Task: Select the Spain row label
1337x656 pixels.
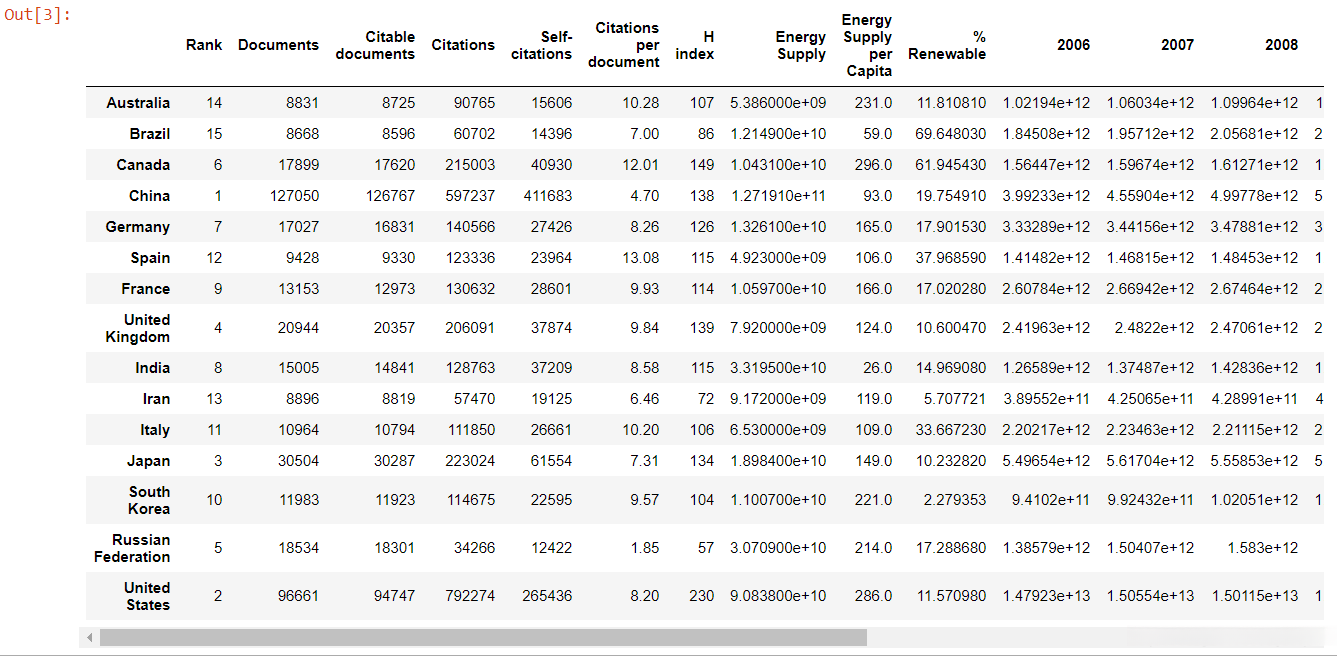Action: coord(150,258)
